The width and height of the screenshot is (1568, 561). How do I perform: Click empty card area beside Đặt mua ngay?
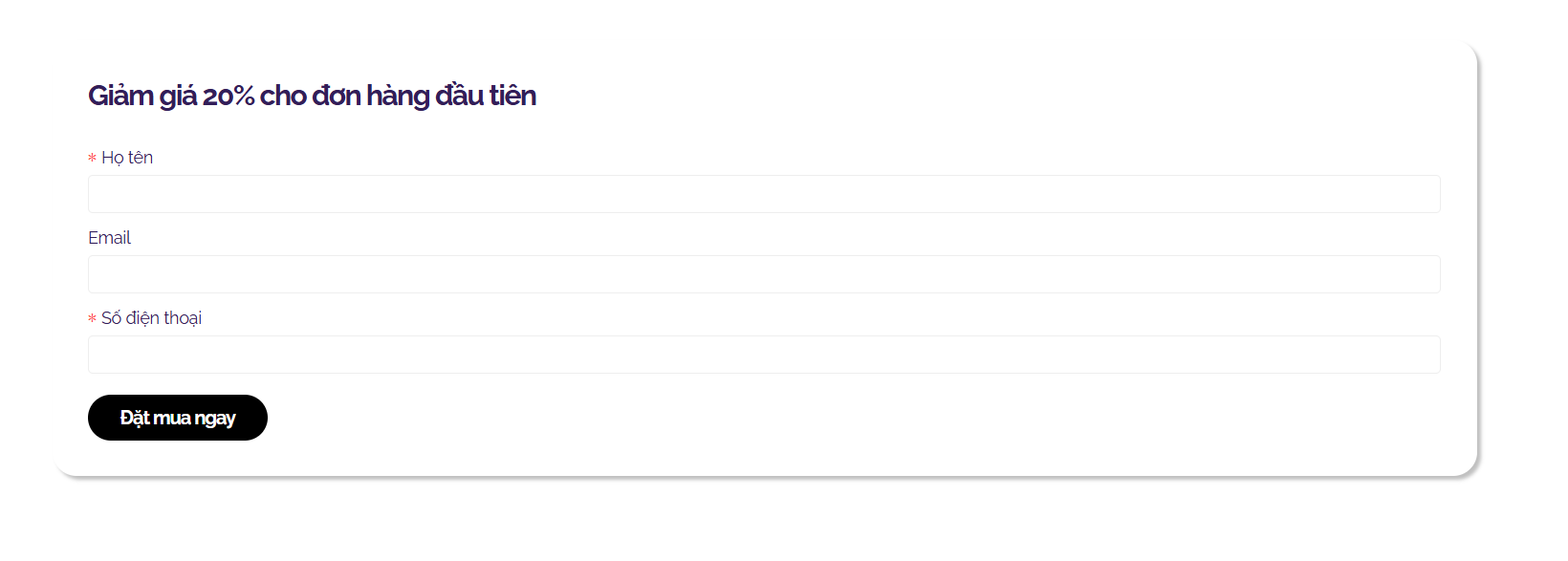(765, 418)
